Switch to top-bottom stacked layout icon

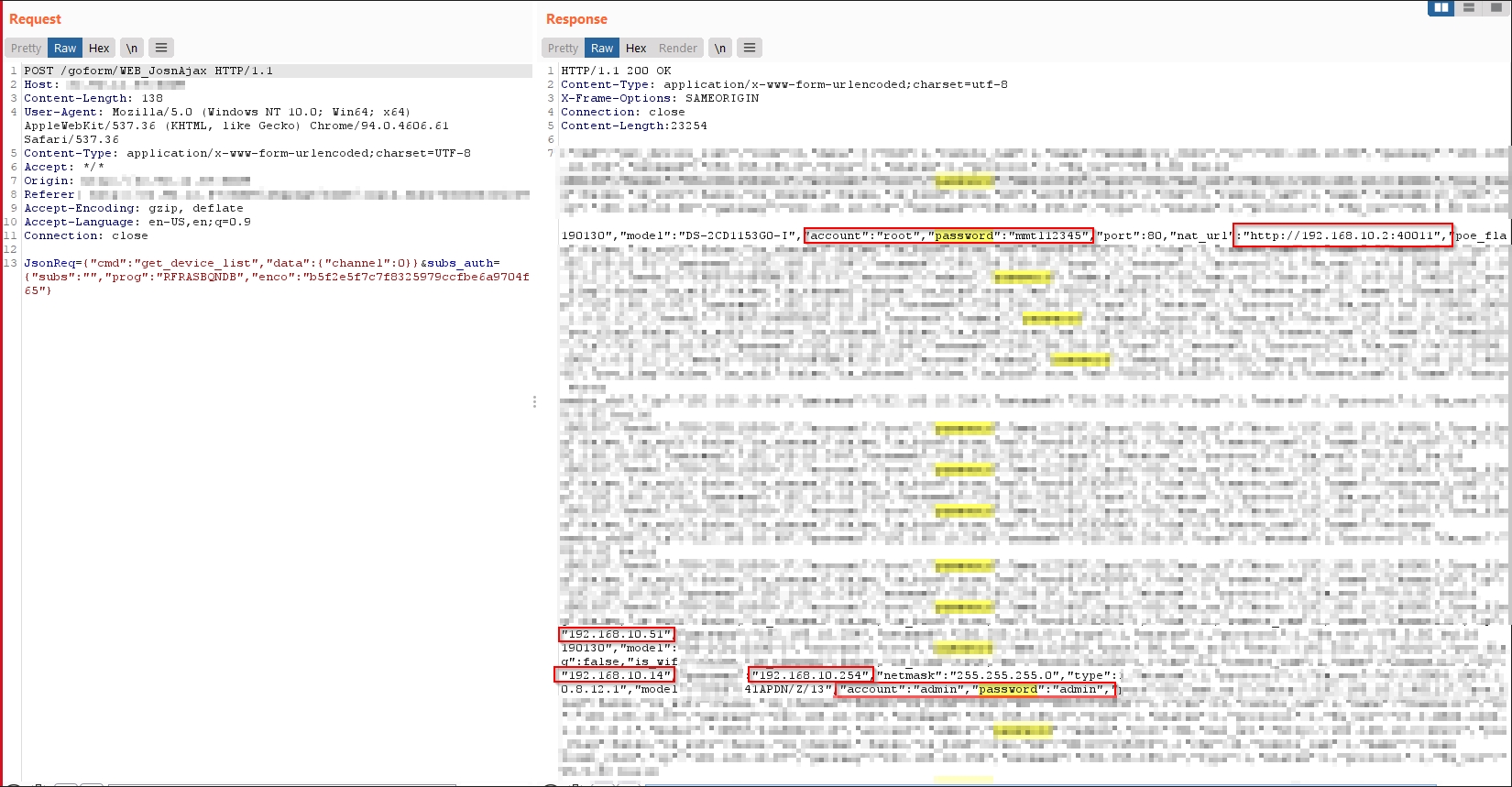pos(1469,7)
